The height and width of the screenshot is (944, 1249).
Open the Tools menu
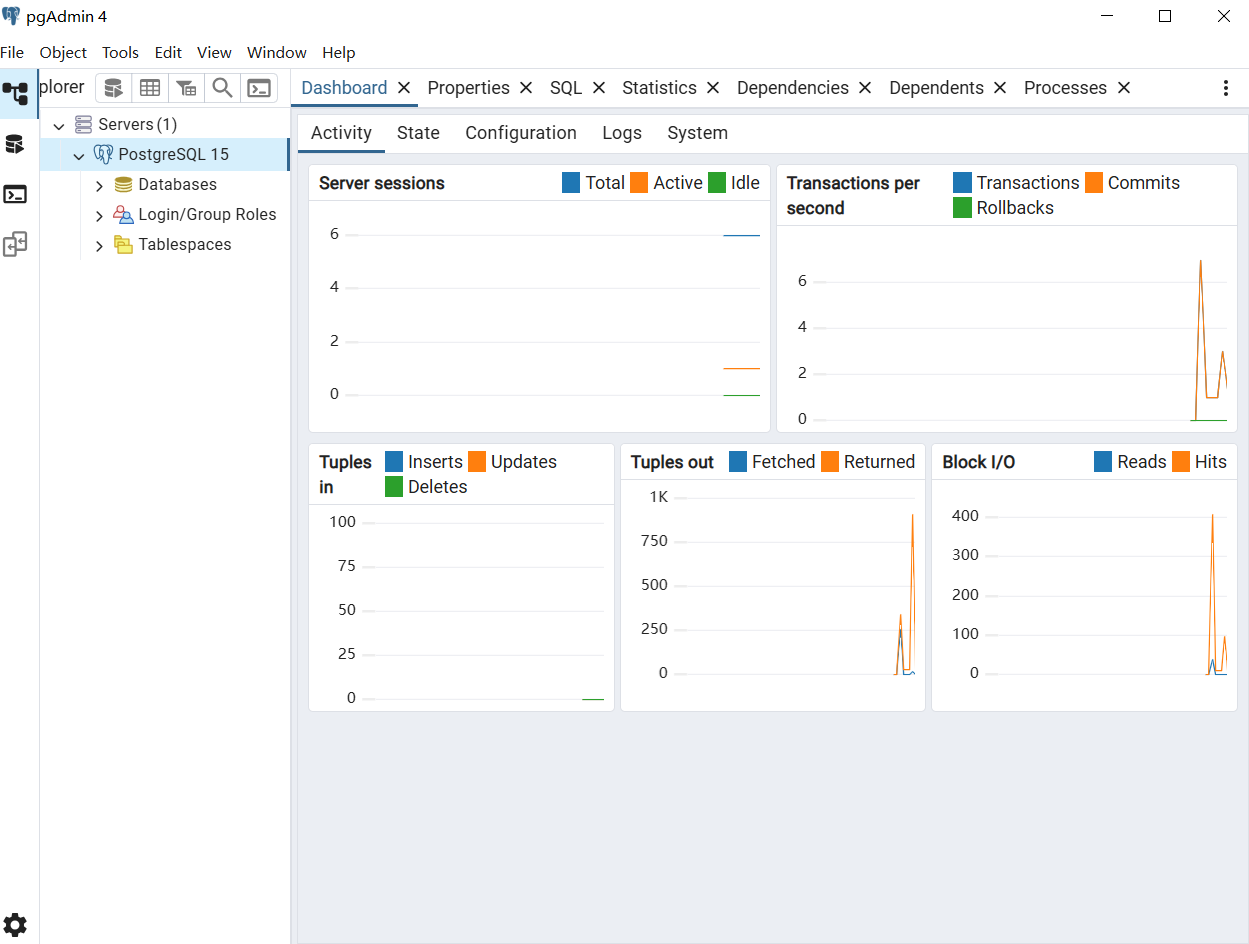tap(120, 53)
